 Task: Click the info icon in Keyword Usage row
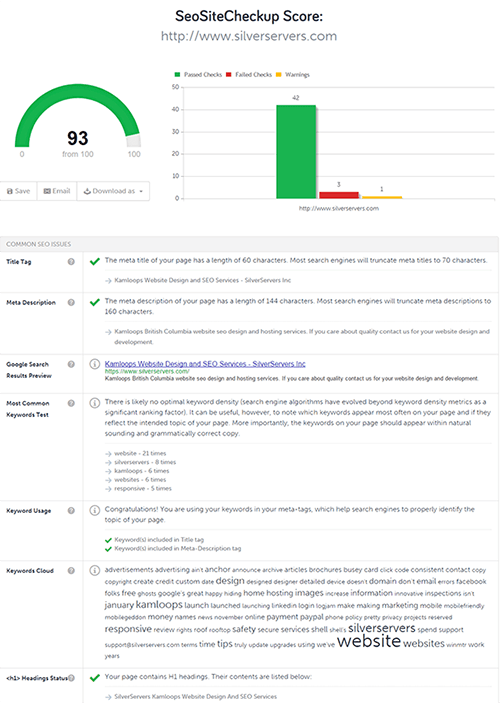point(94,510)
